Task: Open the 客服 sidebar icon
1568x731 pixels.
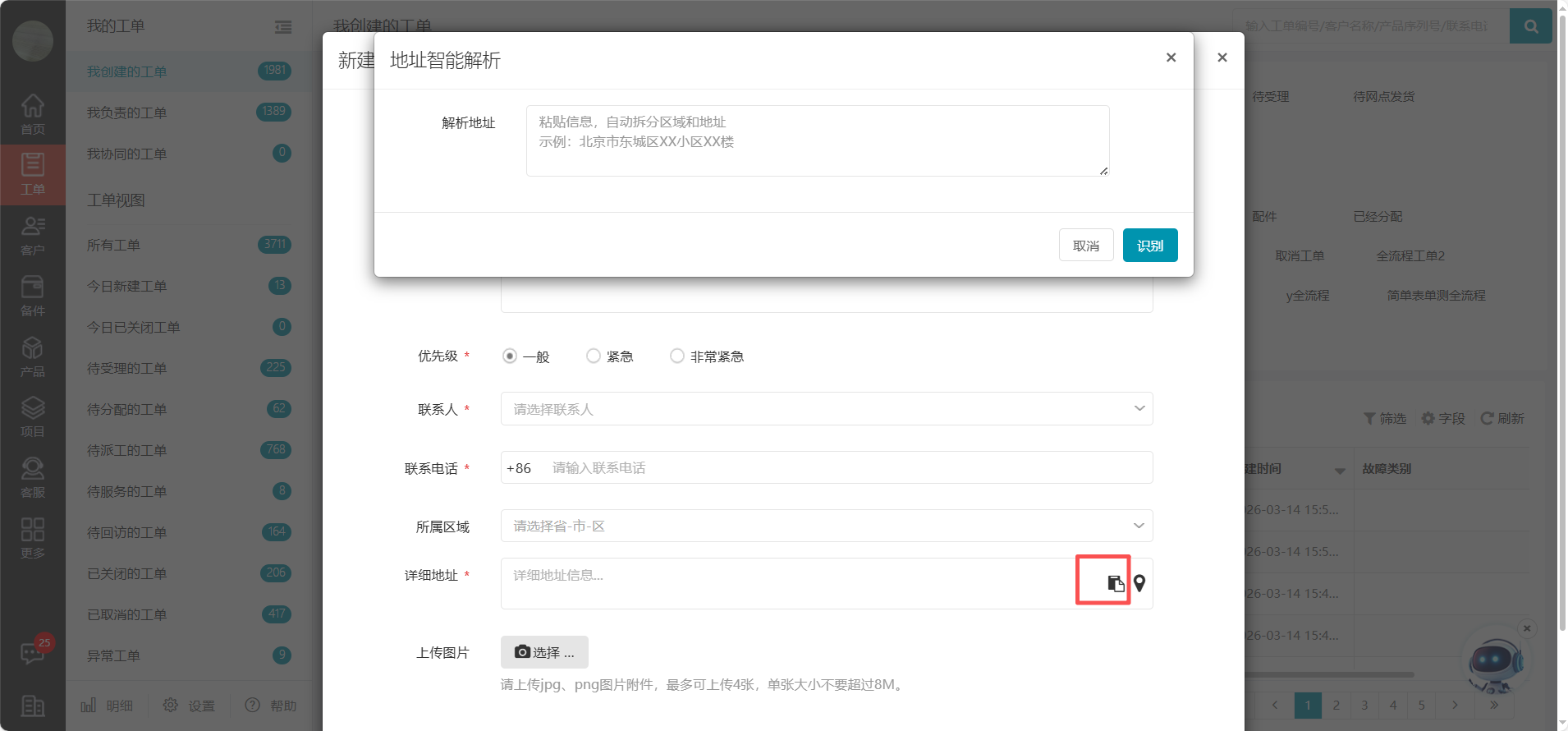Action: (33, 477)
